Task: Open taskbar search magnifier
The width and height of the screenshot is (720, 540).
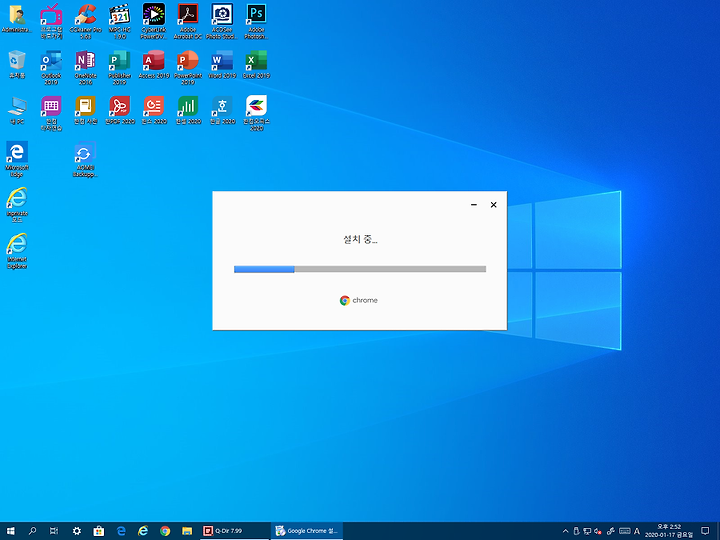Action: pyautogui.click(x=32, y=531)
